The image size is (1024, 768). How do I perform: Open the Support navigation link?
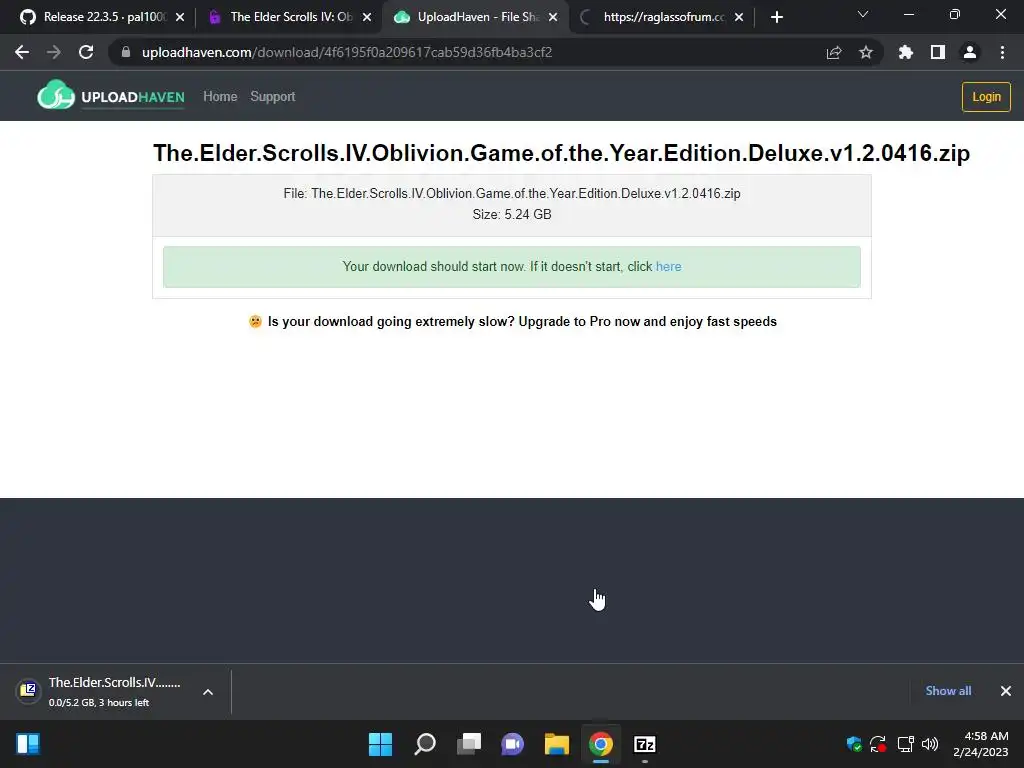point(272,97)
